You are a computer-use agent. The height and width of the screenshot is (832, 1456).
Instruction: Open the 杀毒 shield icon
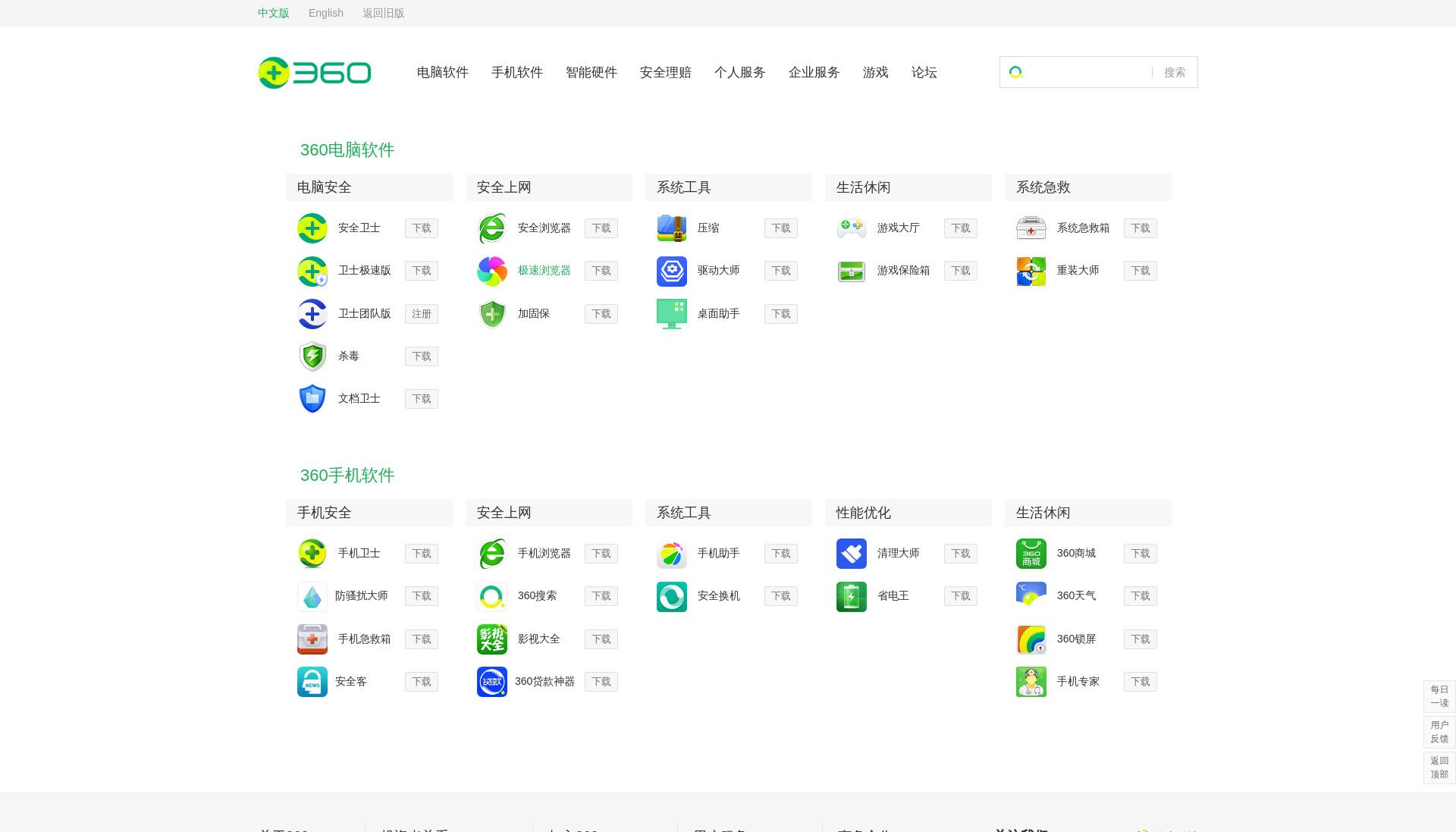pyautogui.click(x=312, y=356)
